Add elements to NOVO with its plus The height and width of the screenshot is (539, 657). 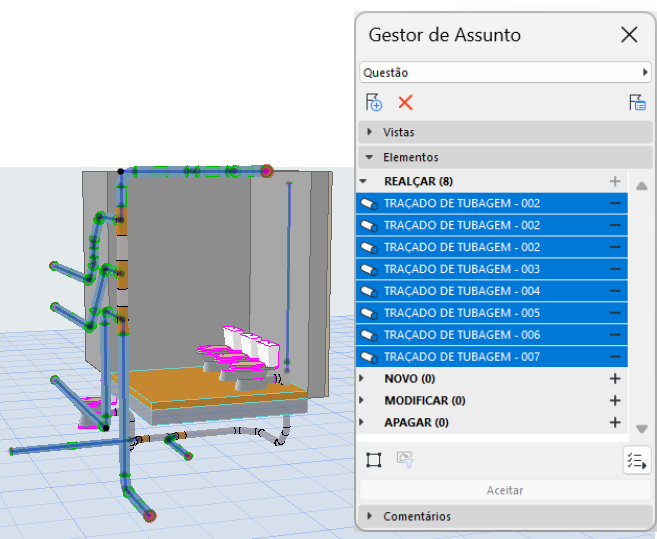[x=615, y=378]
